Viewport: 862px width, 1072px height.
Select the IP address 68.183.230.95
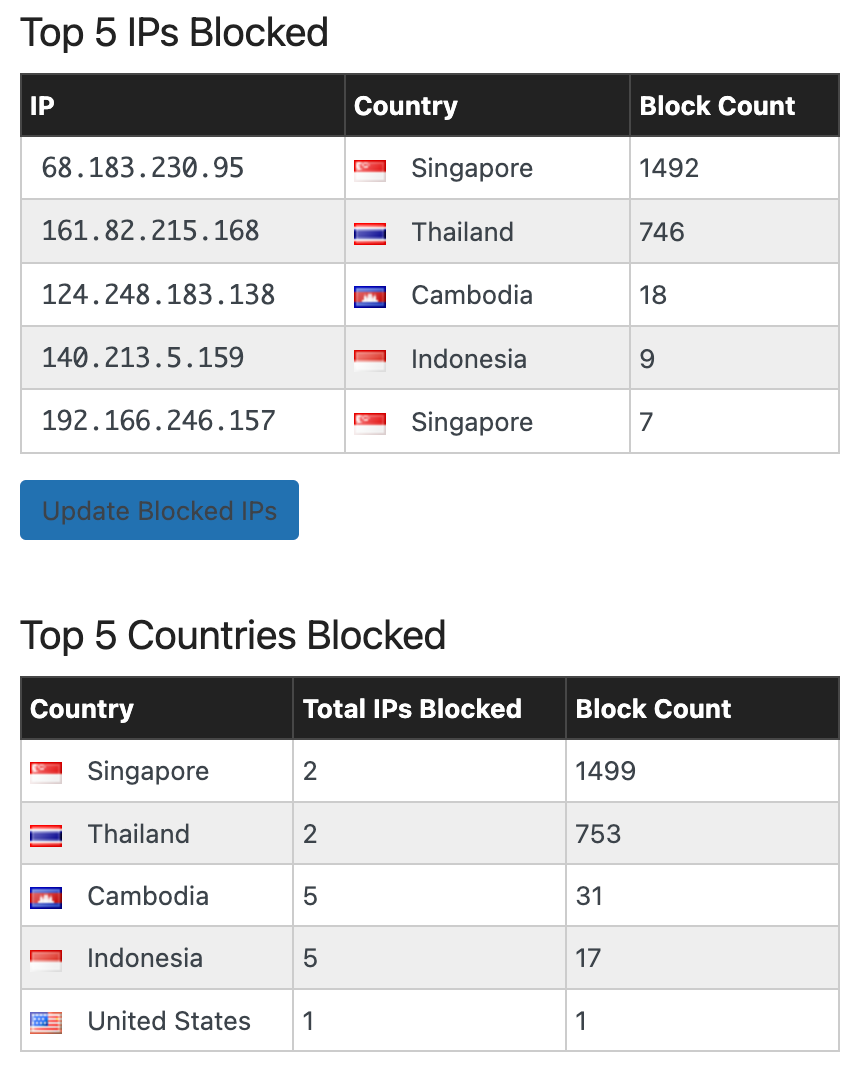pyautogui.click(x=142, y=168)
